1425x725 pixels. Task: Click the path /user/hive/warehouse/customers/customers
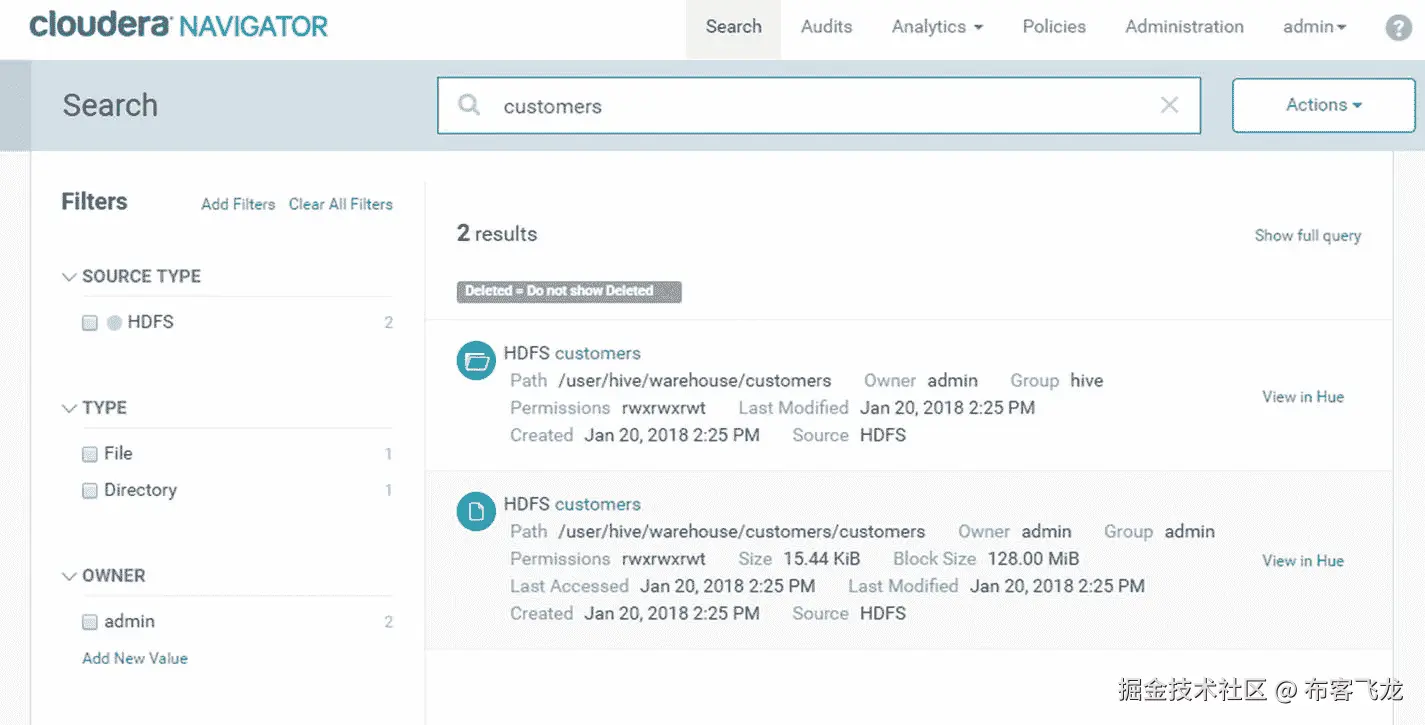point(742,532)
